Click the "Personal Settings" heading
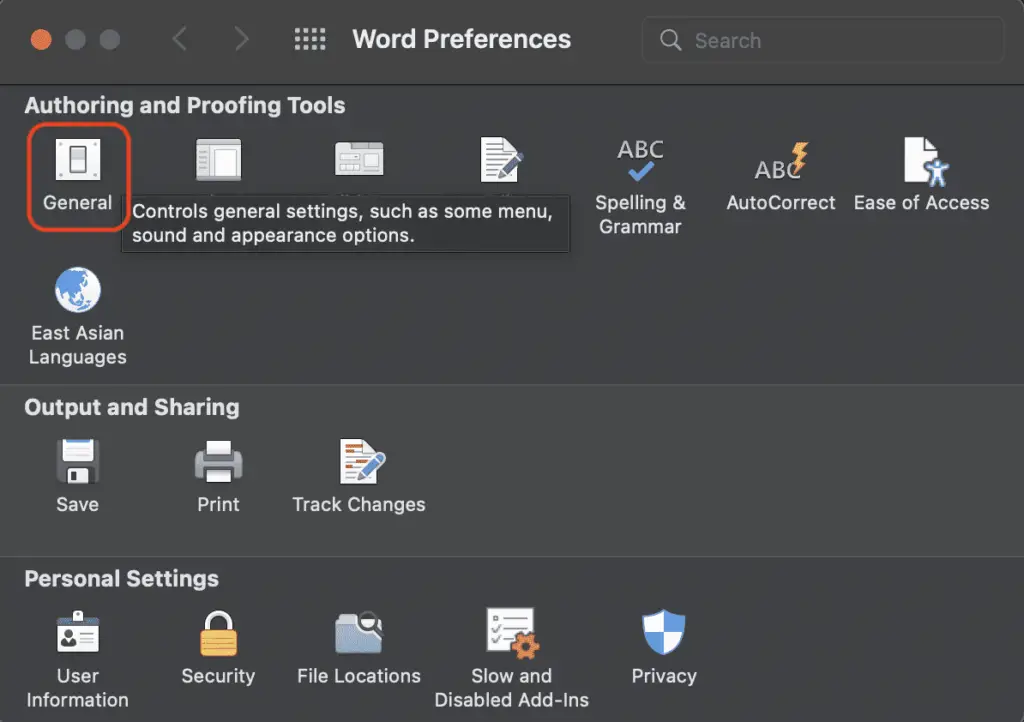 [121, 578]
